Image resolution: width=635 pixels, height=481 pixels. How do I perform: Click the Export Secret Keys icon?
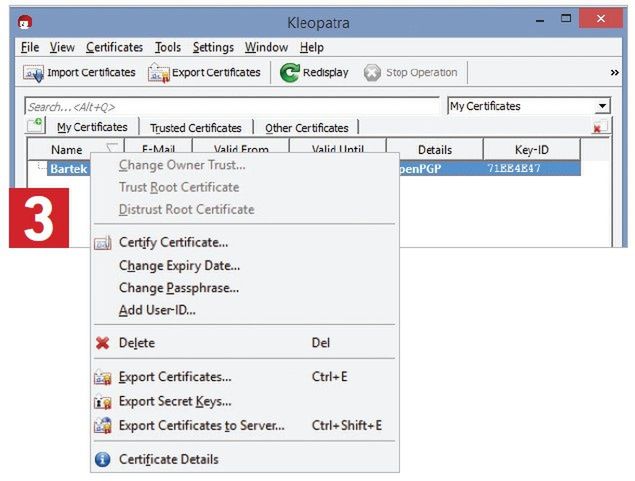(102, 402)
